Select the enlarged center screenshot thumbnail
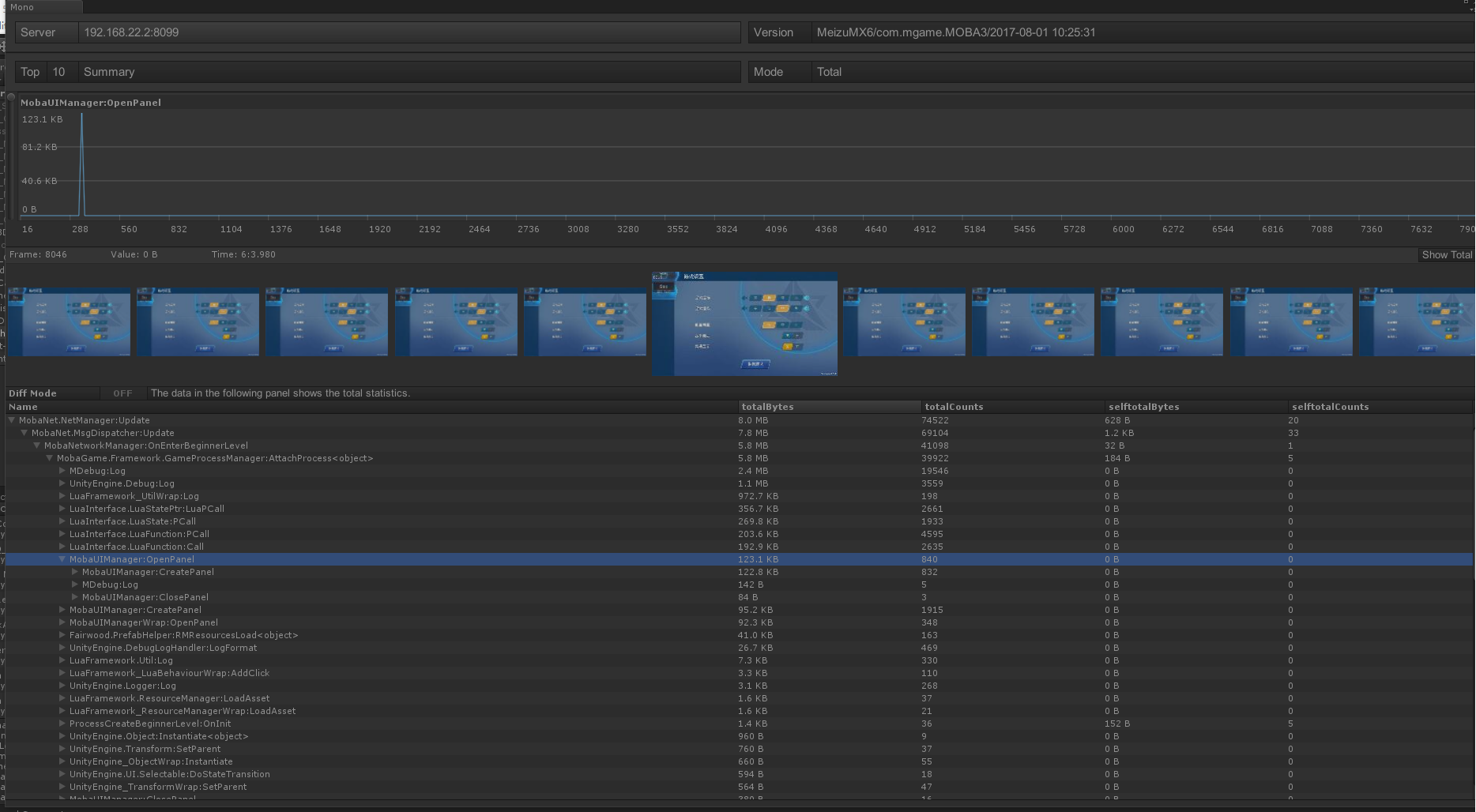This screenshot has height=812, width=1476. (744, 324)
